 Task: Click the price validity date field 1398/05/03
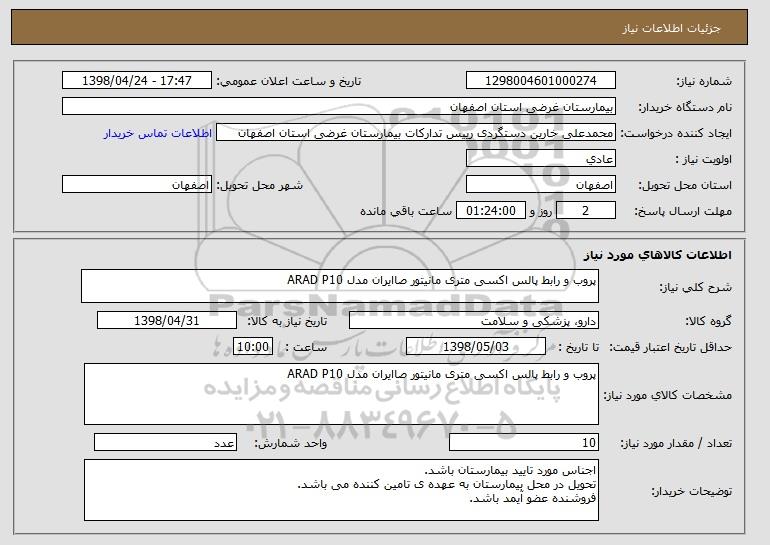[x=476, y=347]
